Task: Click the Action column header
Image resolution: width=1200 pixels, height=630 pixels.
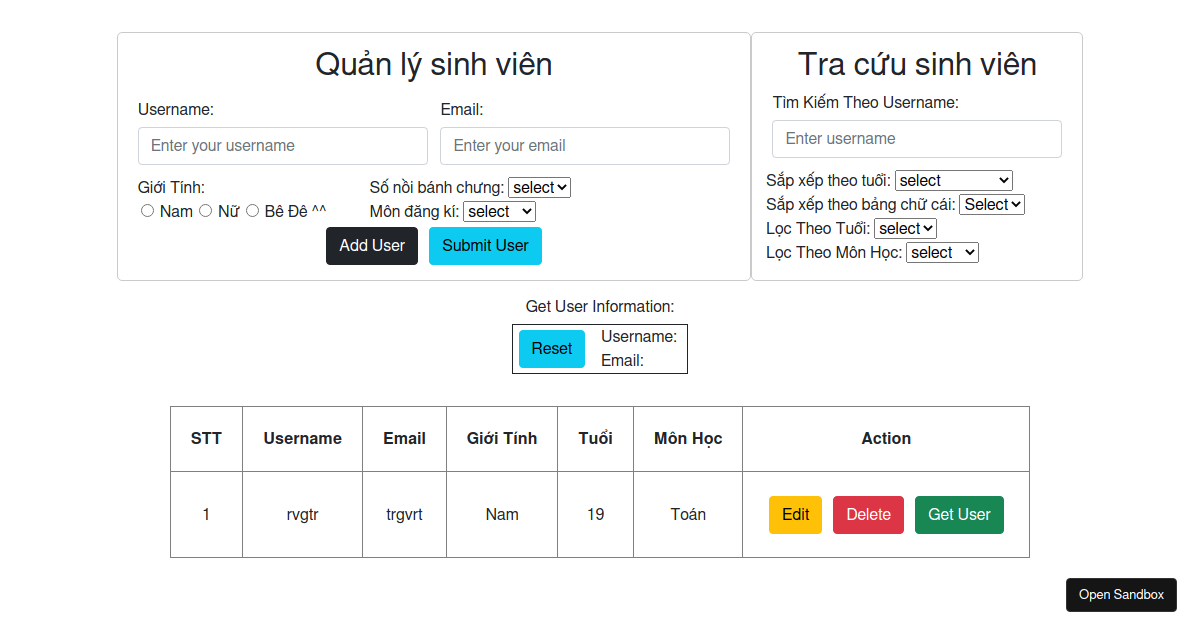Action: (x=886, y=439)
